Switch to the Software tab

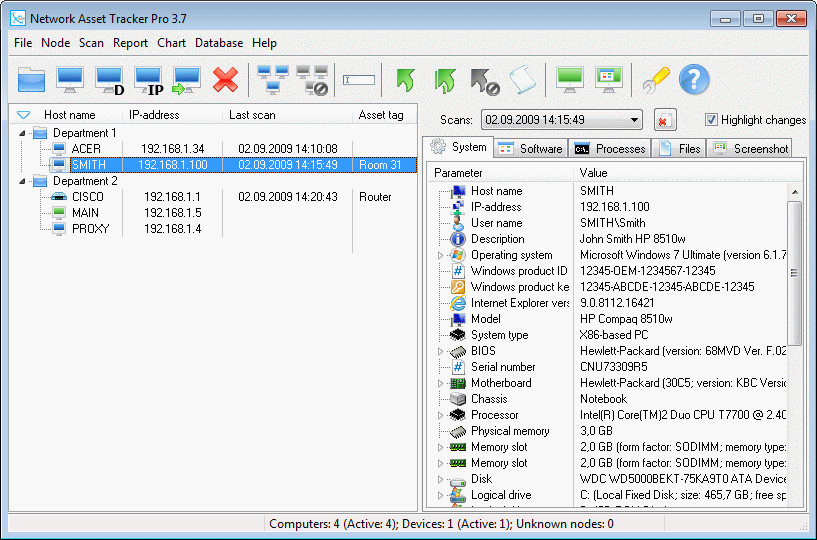pyautogui.click(x=530, y=149)
